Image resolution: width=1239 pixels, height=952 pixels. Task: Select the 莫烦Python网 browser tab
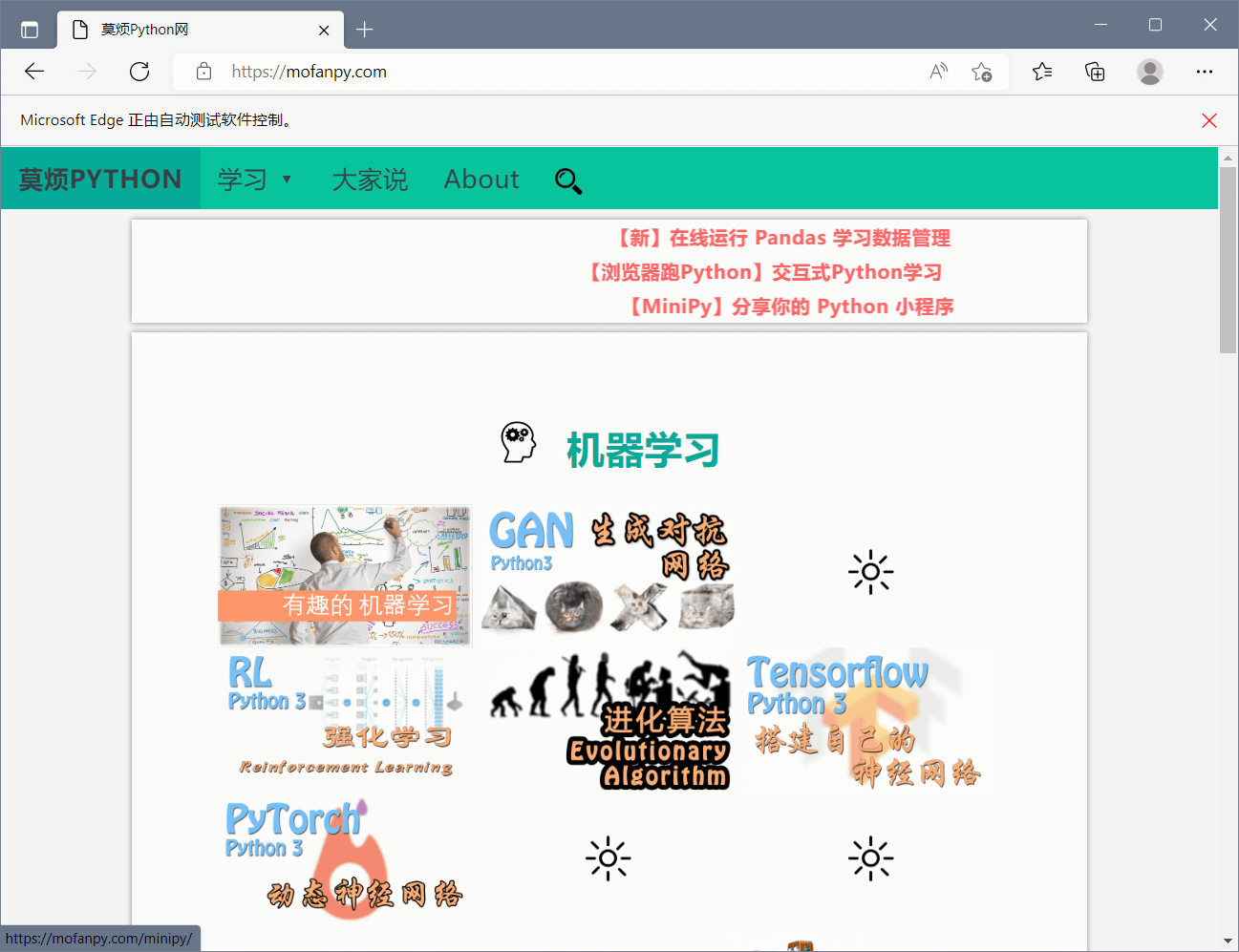201,30
